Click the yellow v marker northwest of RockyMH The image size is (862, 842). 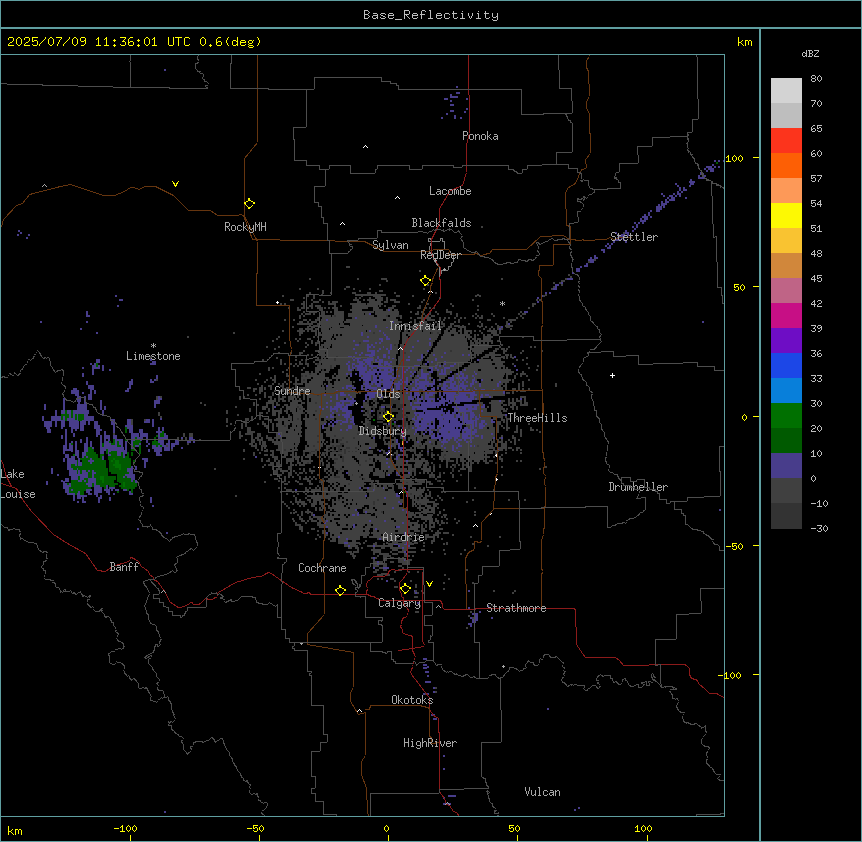coord(175,184)
